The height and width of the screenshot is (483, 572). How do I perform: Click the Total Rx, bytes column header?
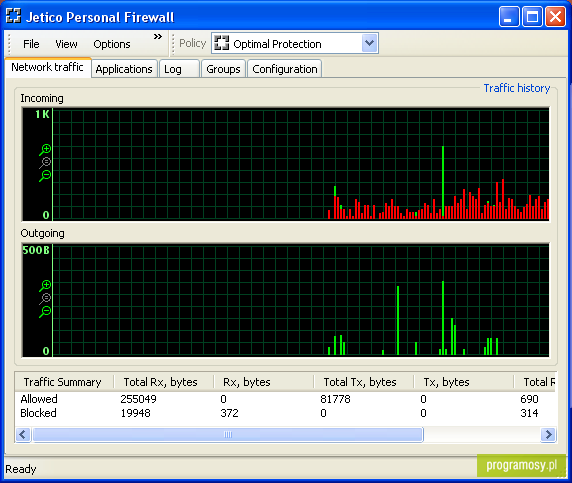[x=163, y=382]
